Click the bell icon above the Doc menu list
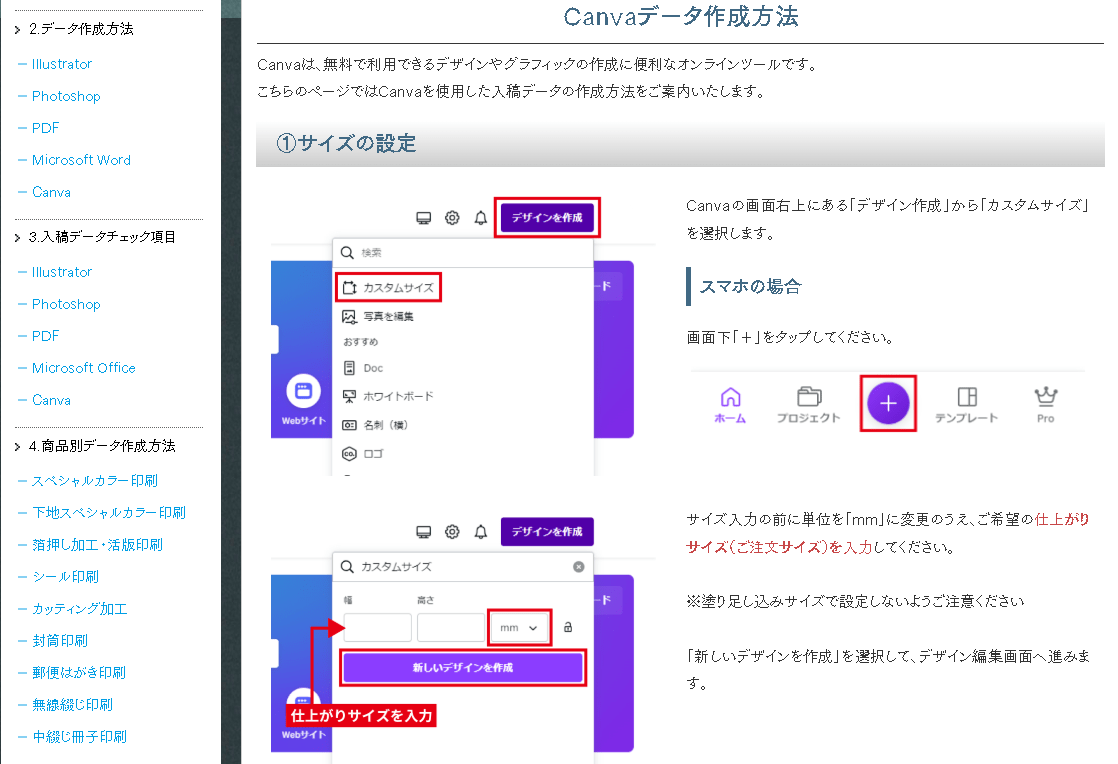Viewport: 1118px width, 764px height. pos(481,217)
